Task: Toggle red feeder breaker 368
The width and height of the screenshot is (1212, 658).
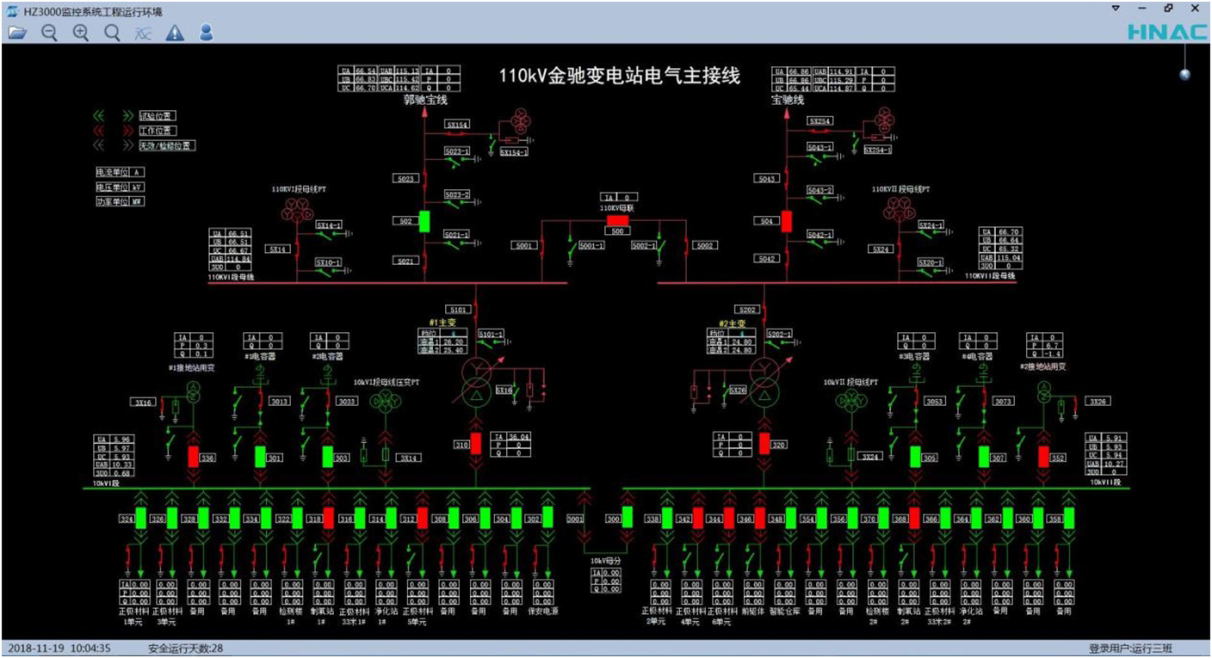Action: (914, 518)
